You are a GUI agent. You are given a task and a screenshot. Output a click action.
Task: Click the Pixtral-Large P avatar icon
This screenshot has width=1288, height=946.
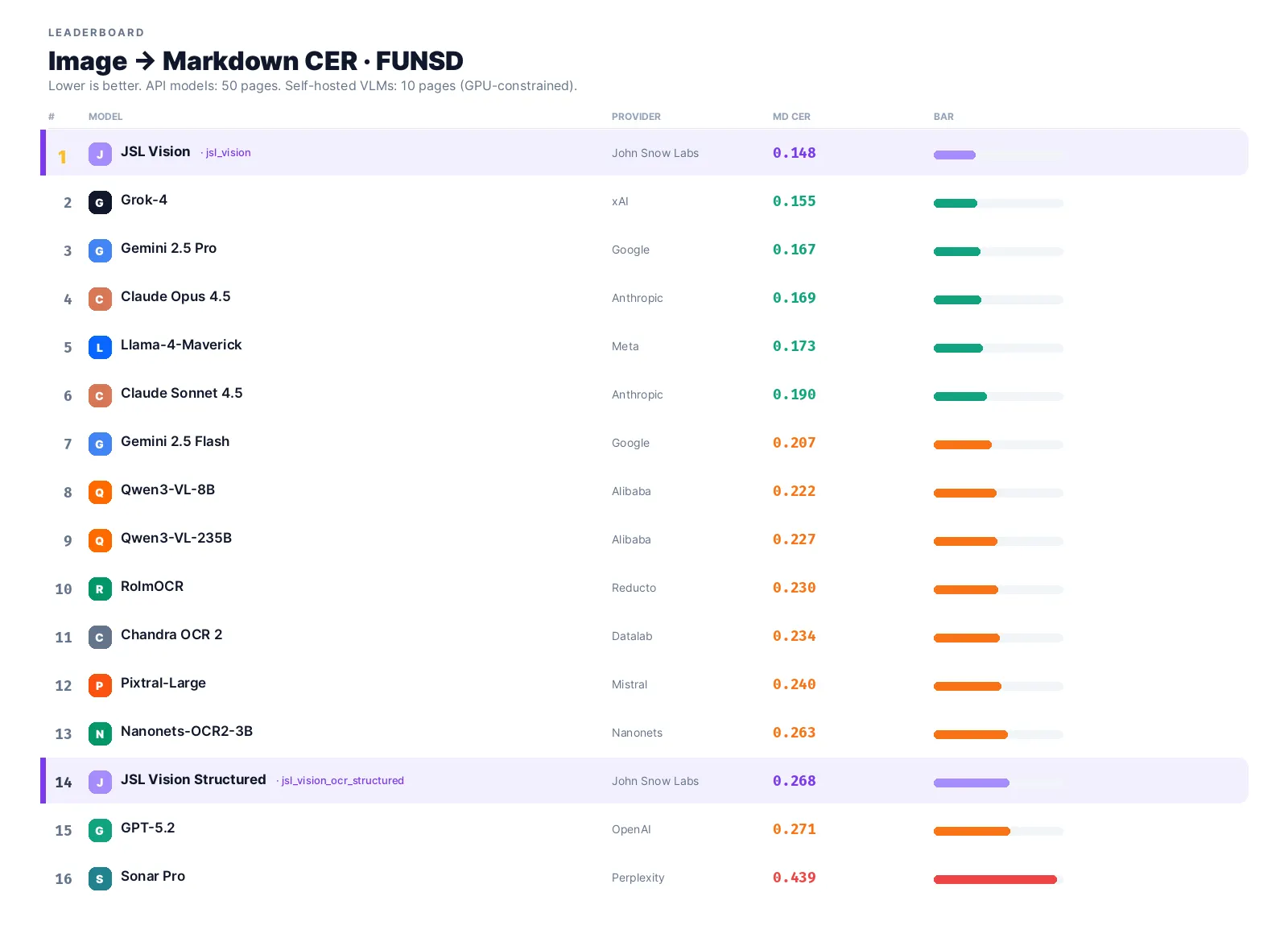(x=100, y=685)
